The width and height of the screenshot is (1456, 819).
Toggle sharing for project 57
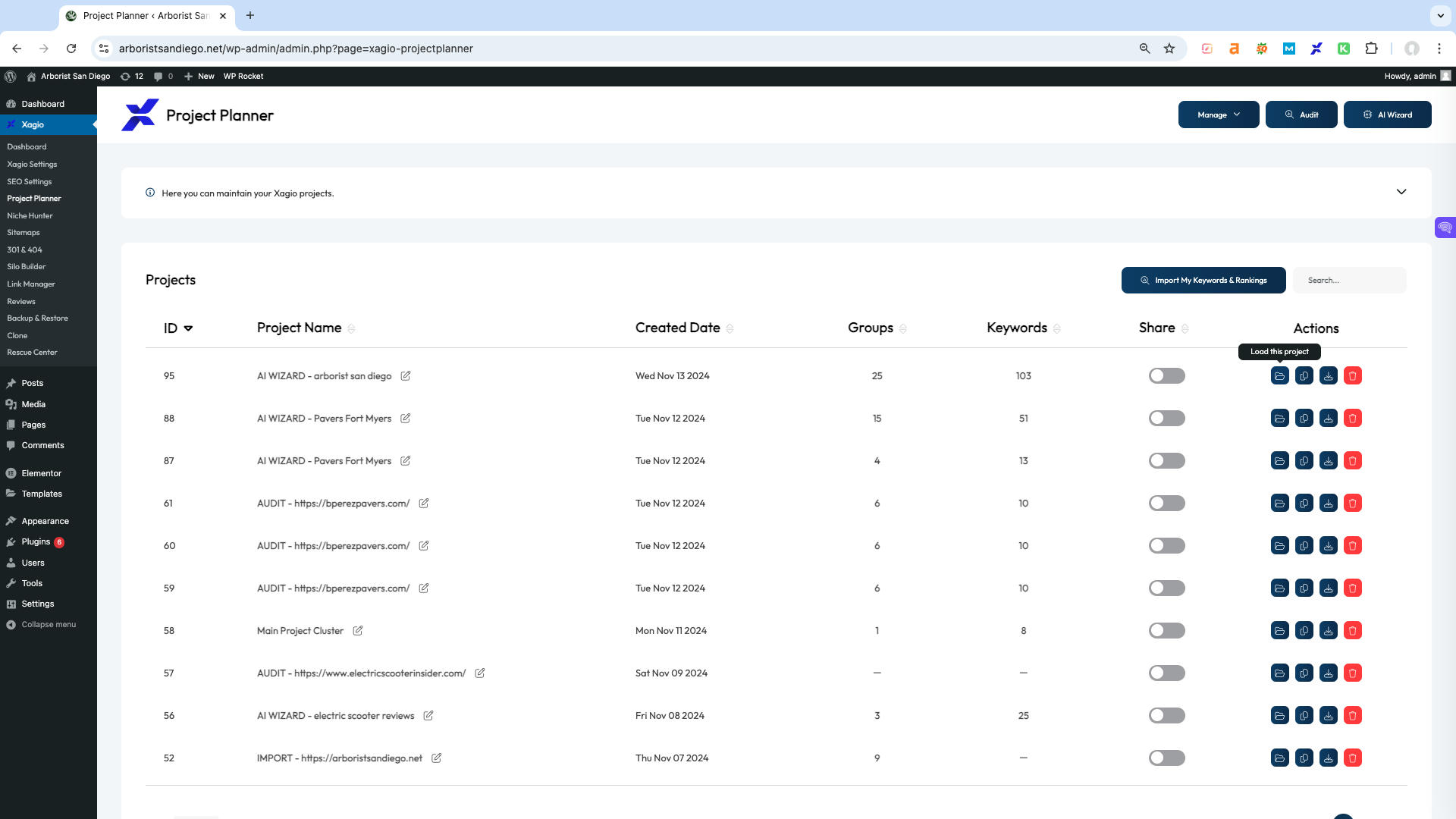tap(1166, 673)
